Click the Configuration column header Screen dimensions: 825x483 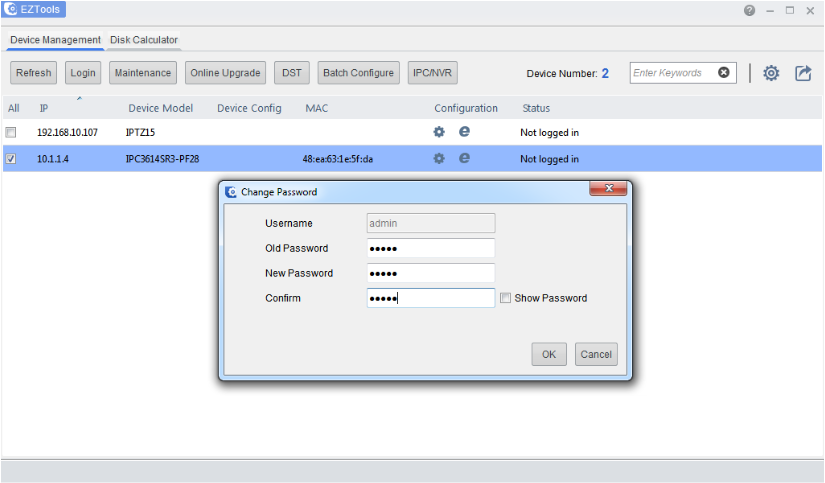pyautogui.click(x=466, y=108)
